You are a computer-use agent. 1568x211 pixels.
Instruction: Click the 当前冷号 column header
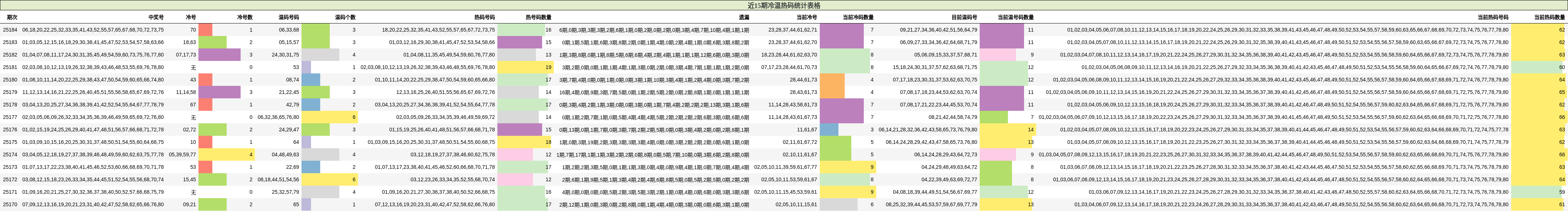point(807,17)
